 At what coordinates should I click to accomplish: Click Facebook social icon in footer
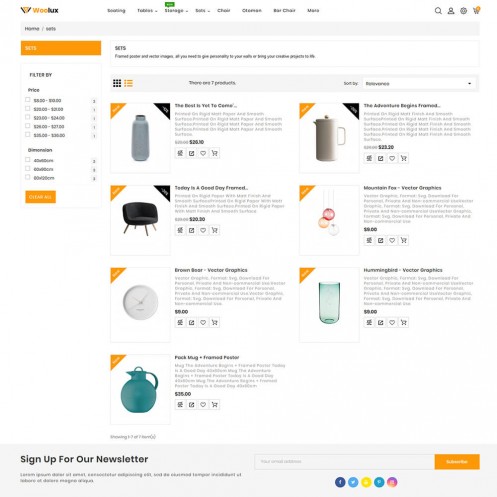[340, 482]
